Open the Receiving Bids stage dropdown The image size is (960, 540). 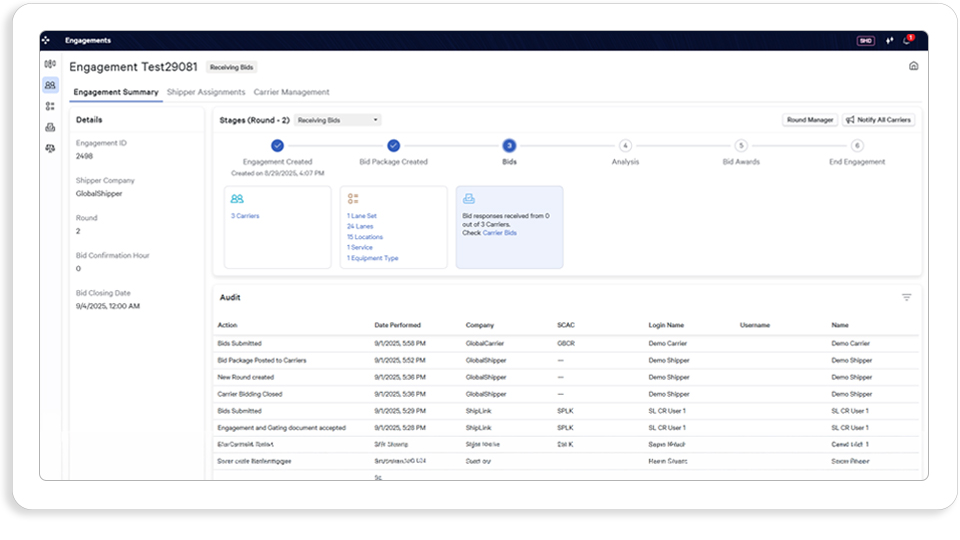point(337,120)
